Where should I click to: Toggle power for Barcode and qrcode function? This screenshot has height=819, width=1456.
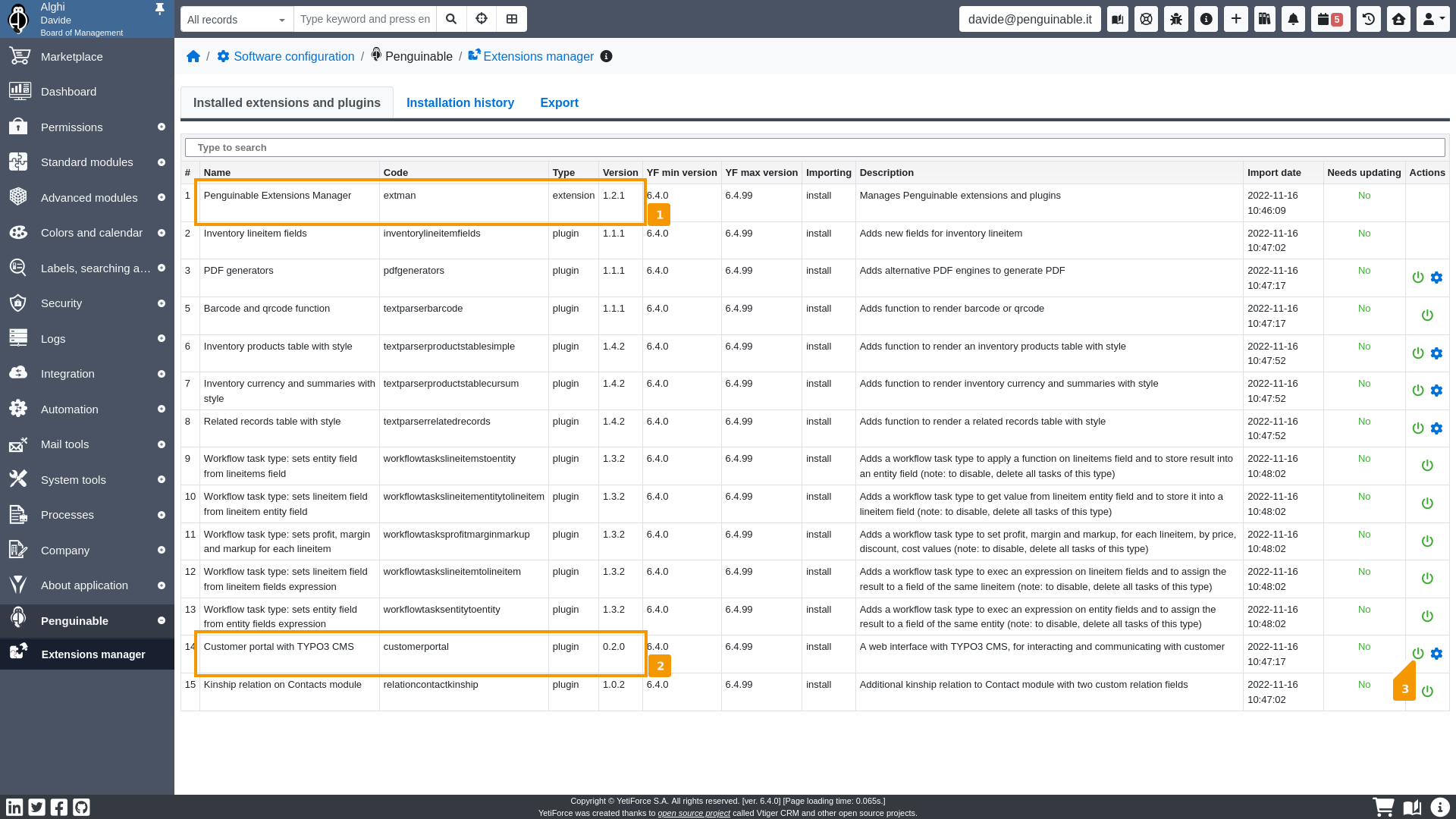1427,315
